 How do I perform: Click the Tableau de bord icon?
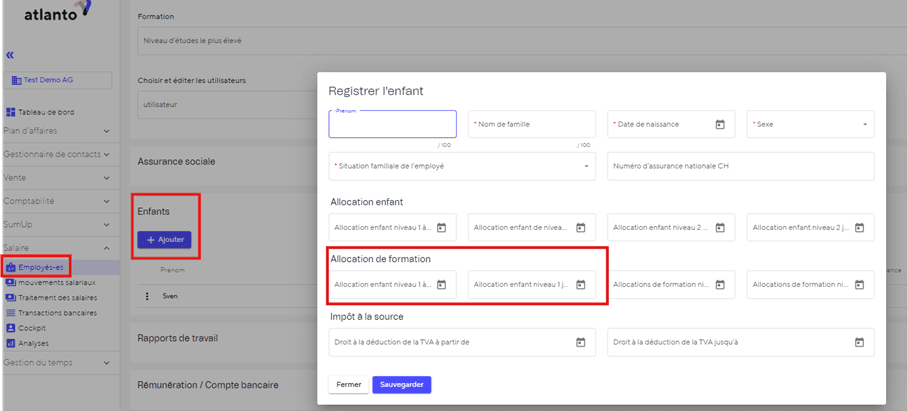click(11, 112)
